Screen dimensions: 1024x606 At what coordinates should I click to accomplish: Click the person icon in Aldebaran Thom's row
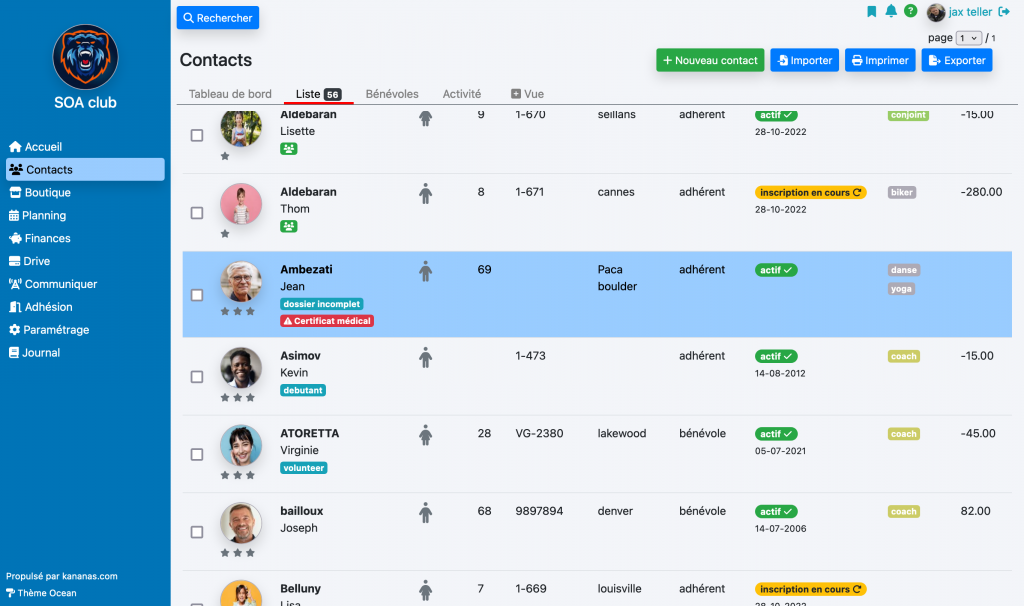coord(426,193)
